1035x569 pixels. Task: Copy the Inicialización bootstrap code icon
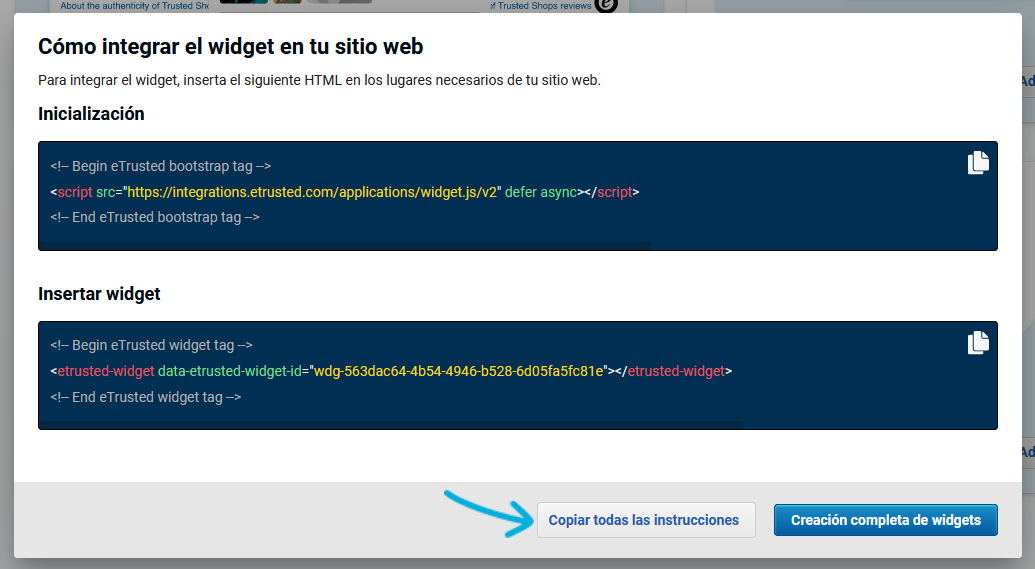tap(978, 162)
